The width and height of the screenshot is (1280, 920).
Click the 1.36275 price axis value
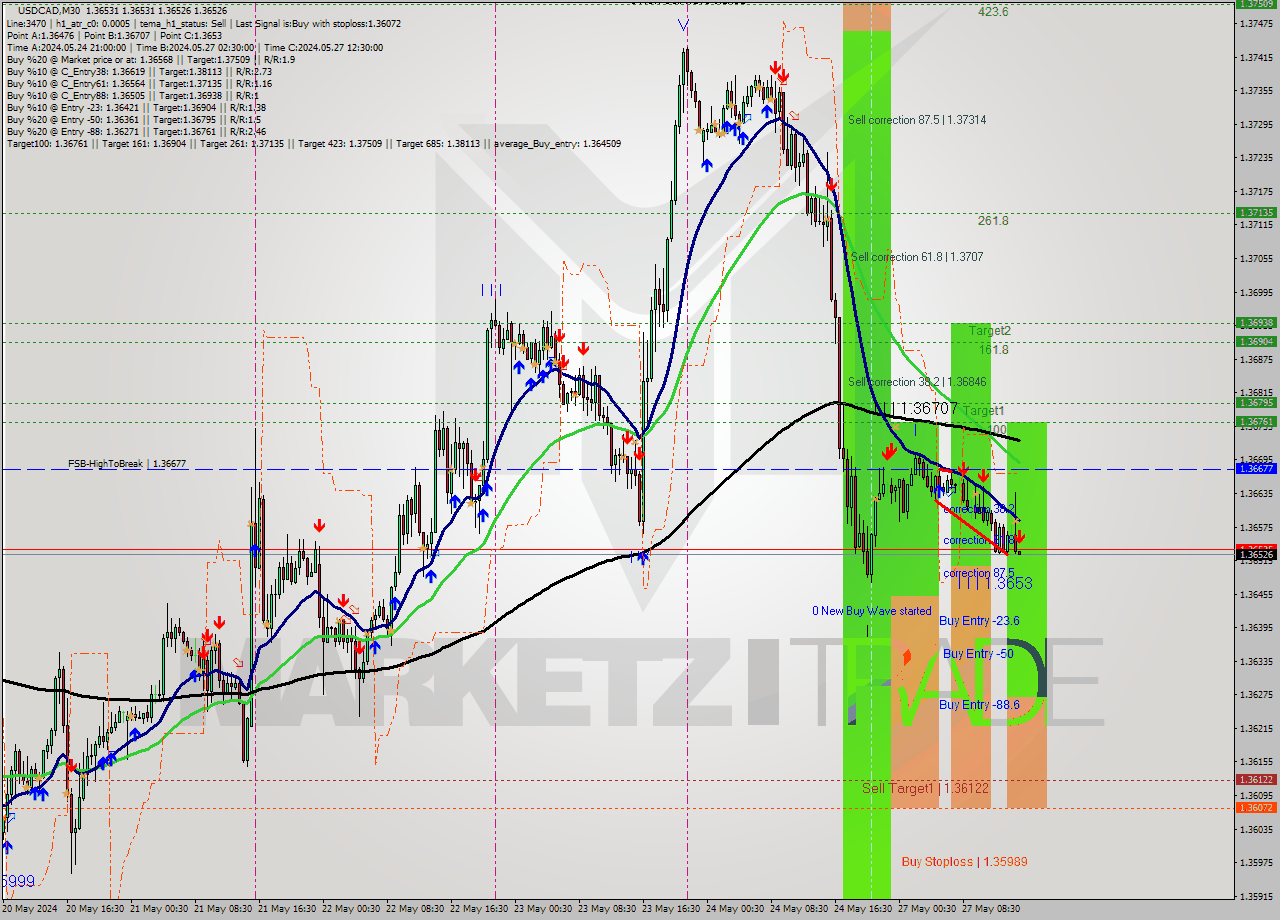pos(1256,694)
